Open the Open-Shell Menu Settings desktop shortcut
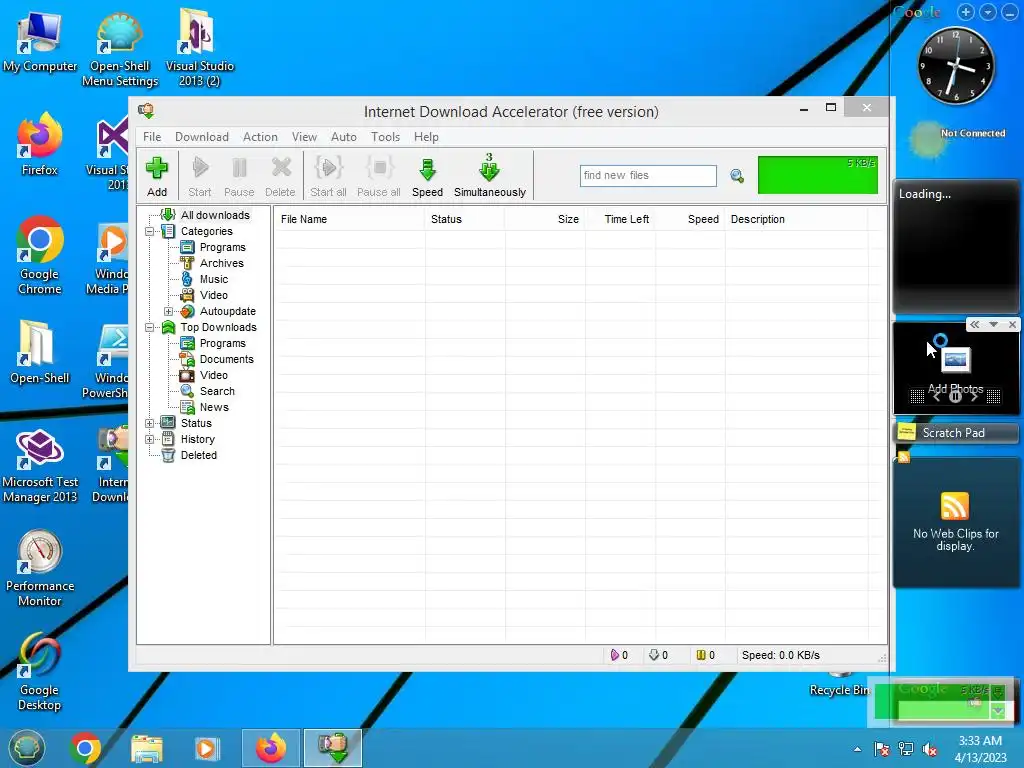 click(x=120, y=50)
